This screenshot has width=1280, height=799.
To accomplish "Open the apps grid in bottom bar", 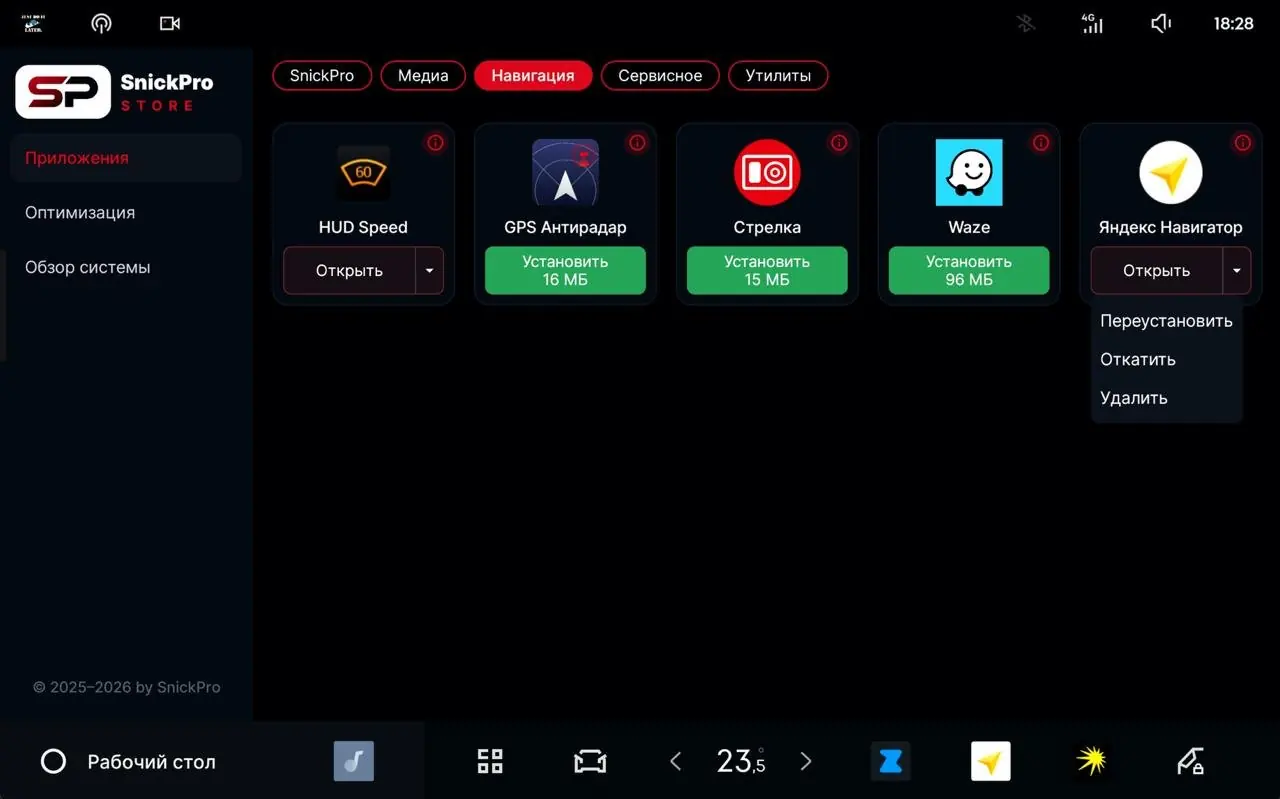I will coord(490,761).
